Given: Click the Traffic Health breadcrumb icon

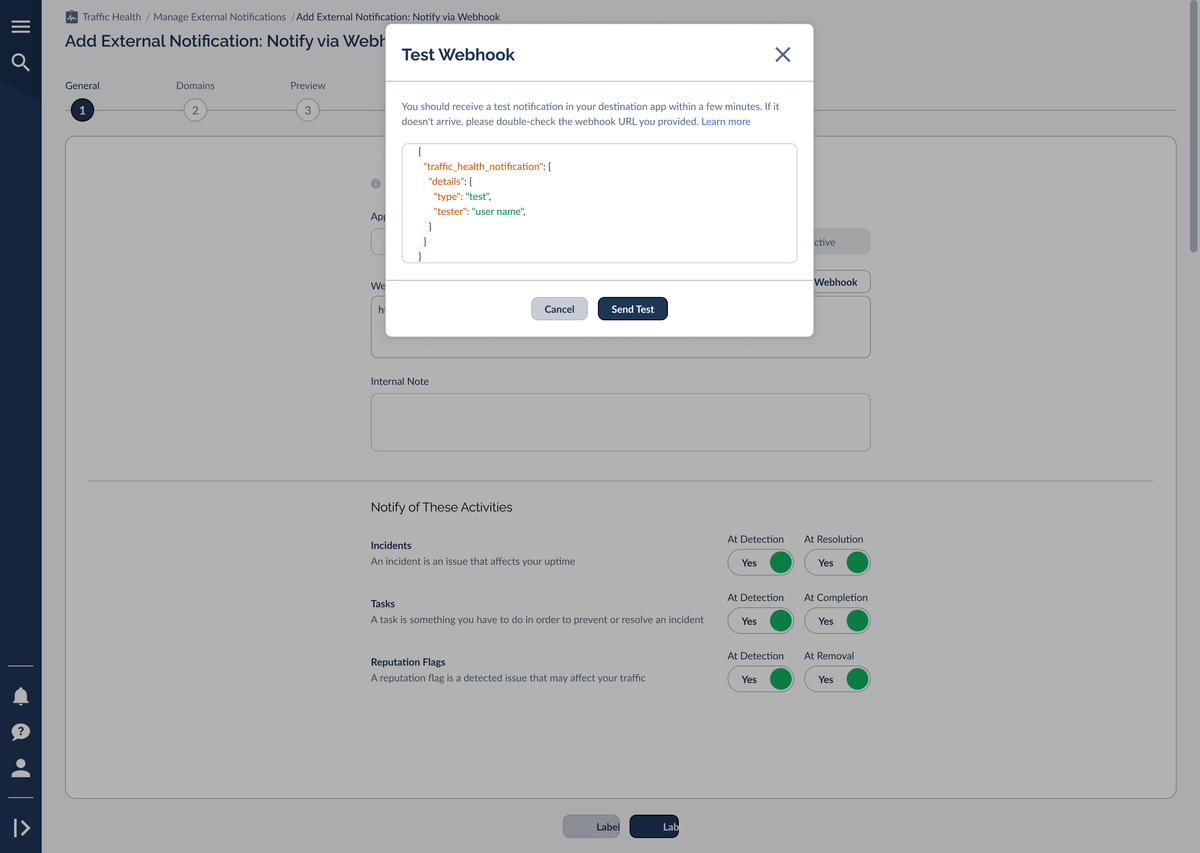Looking at the screenshot, I should click(x=71, y=17).
